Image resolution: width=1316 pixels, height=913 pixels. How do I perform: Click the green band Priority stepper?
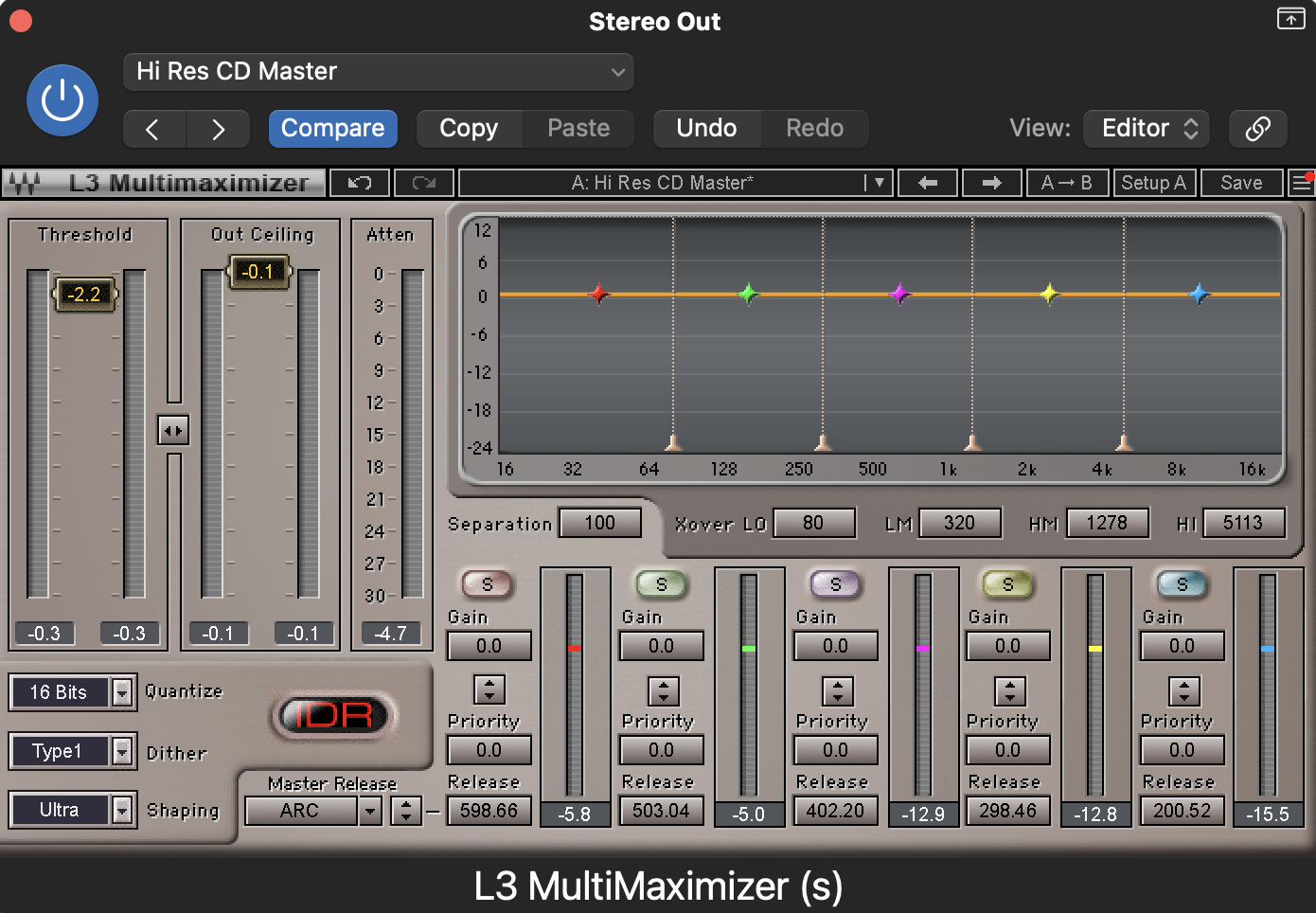click(x=663, y=690)
